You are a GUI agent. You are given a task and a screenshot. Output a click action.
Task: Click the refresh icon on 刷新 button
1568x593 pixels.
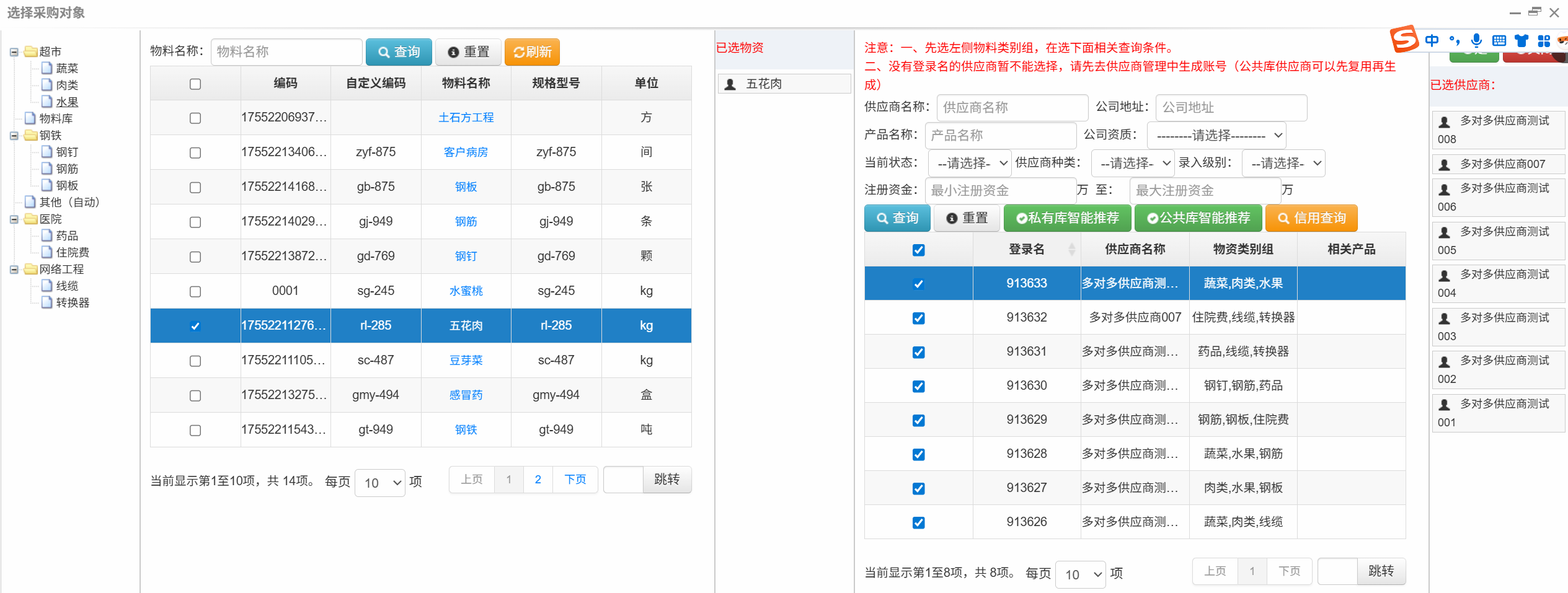(x=518, y=51)
